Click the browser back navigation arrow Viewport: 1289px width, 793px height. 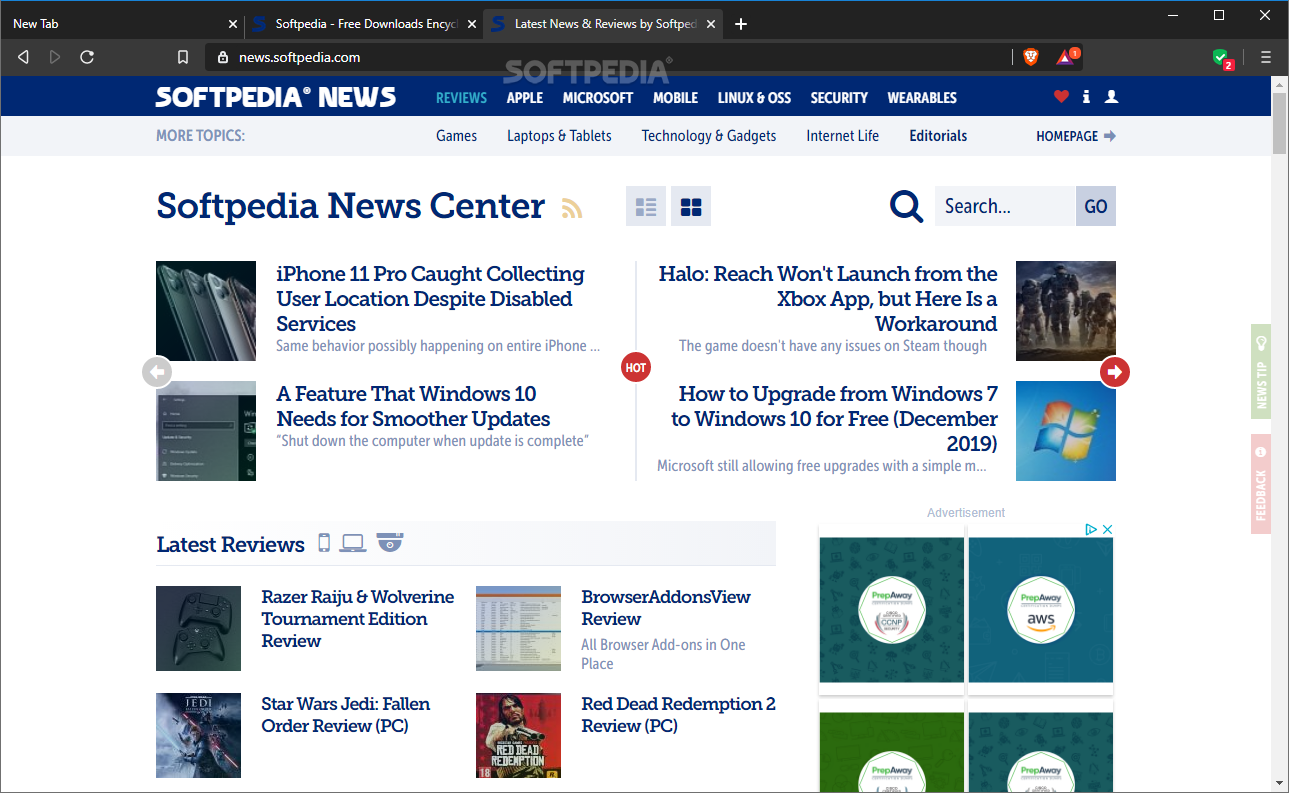pyautogui.click(x=23, y=57)
